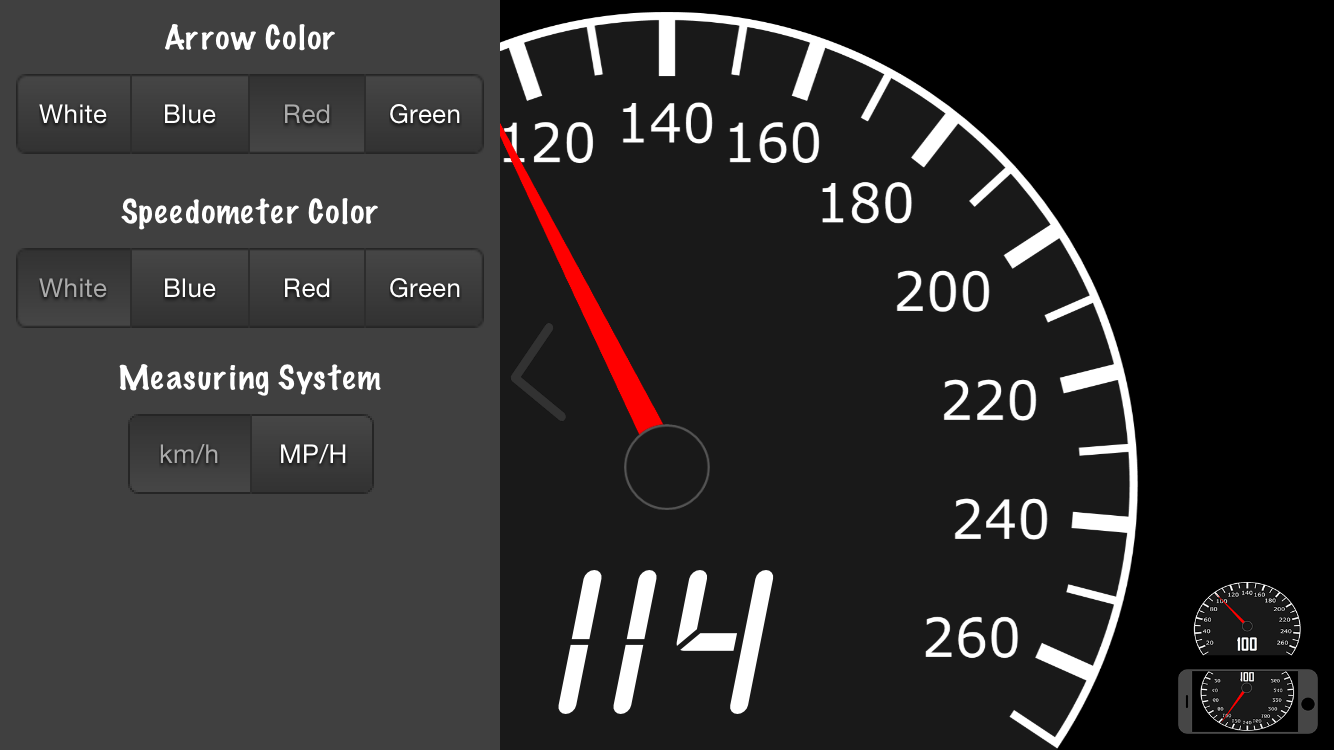Set arrow color to White

[x=74, y=114]
